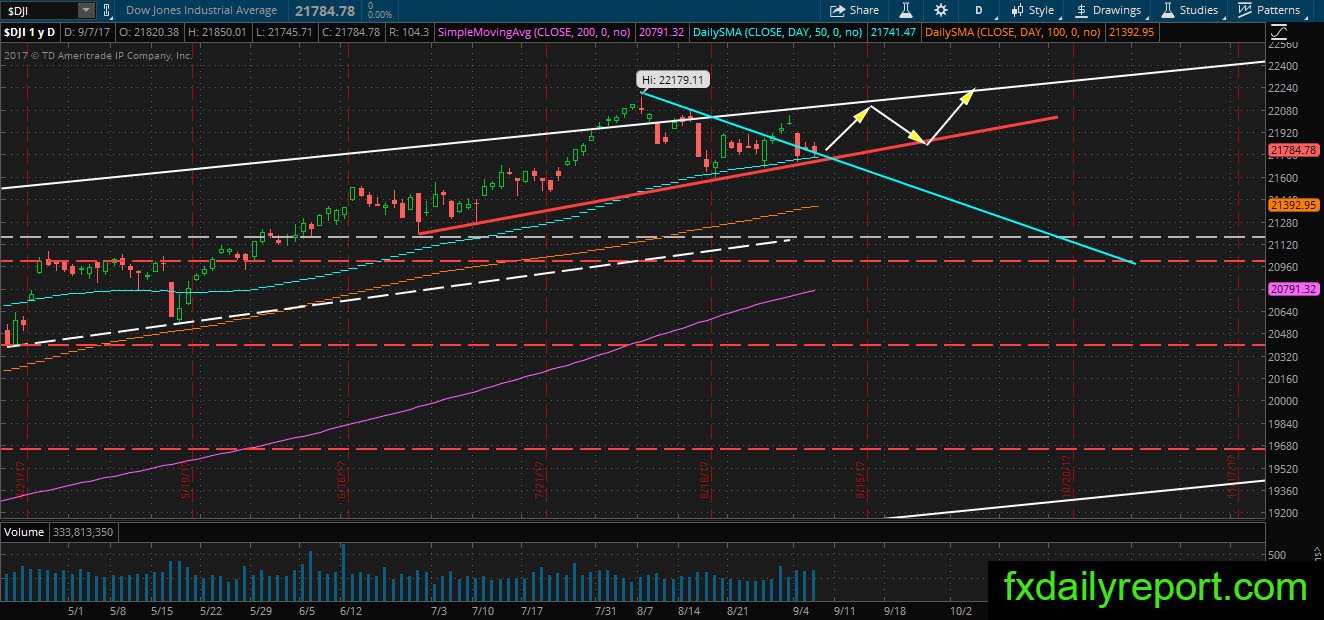Open the D timeframe dropdown
Viewport: 1324px width, 620px height.
click(x=979, y=10)
